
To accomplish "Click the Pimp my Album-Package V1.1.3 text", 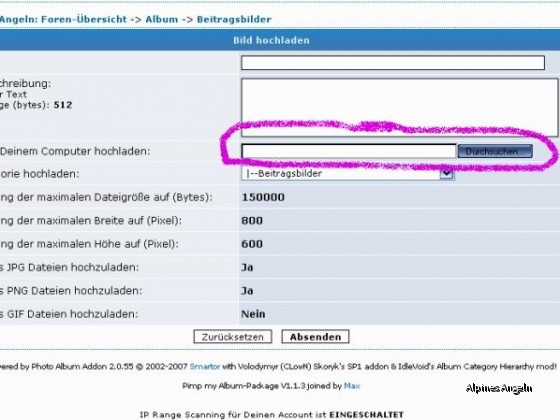I will coord(244,386).
